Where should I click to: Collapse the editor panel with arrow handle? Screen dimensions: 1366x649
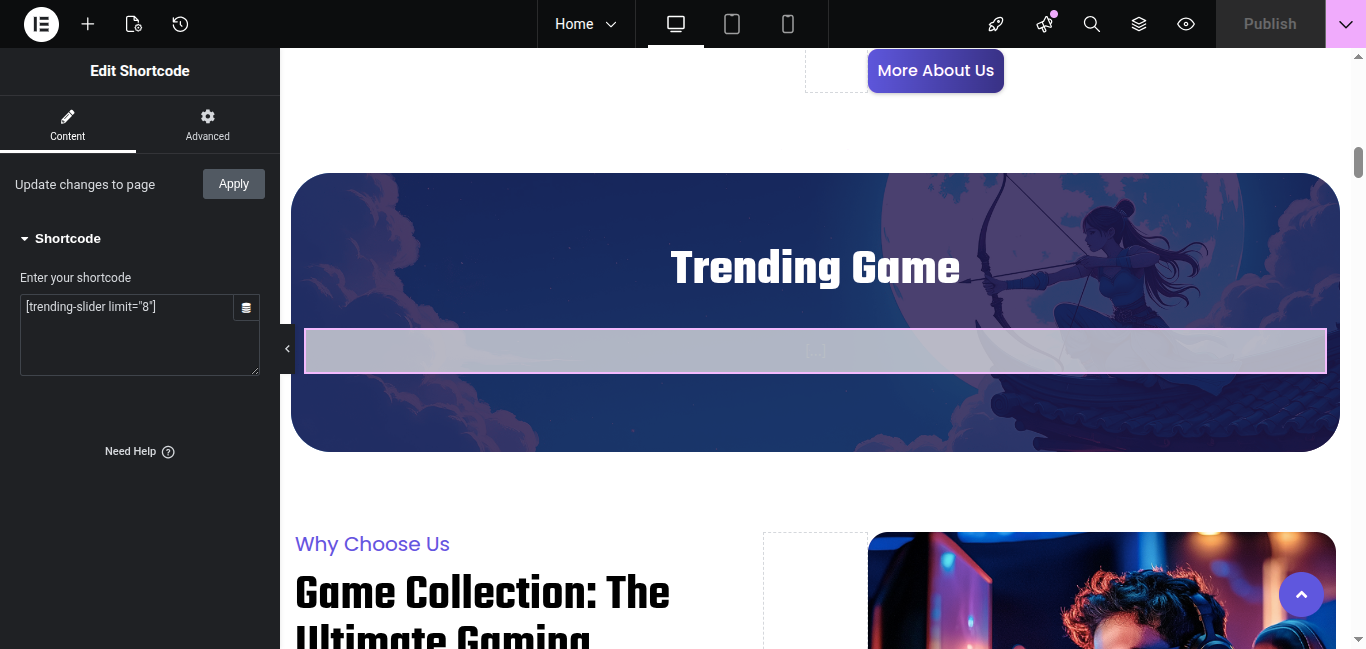pyautogui.click(x=287, y=349)
